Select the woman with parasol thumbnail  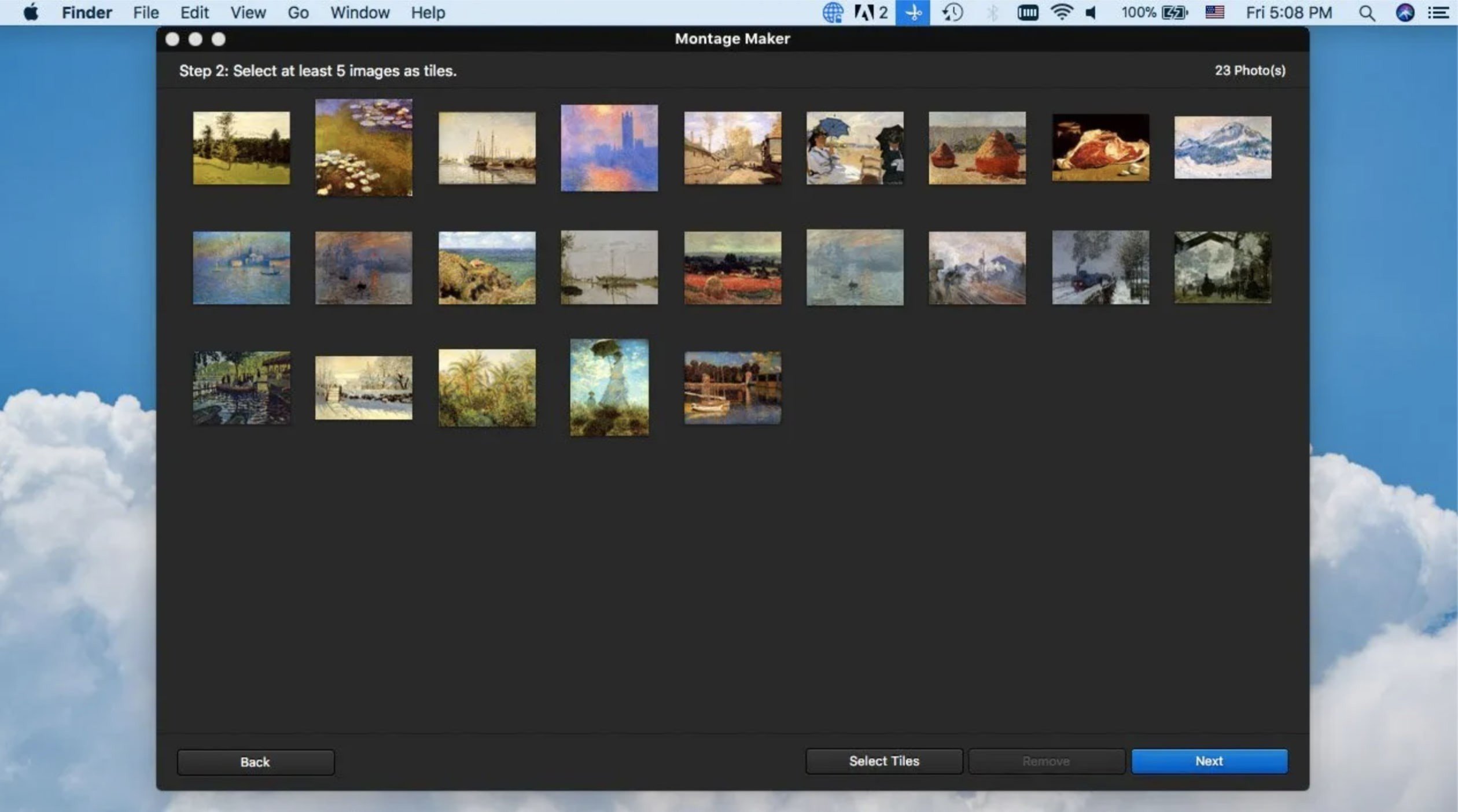(x=609, y=387)
